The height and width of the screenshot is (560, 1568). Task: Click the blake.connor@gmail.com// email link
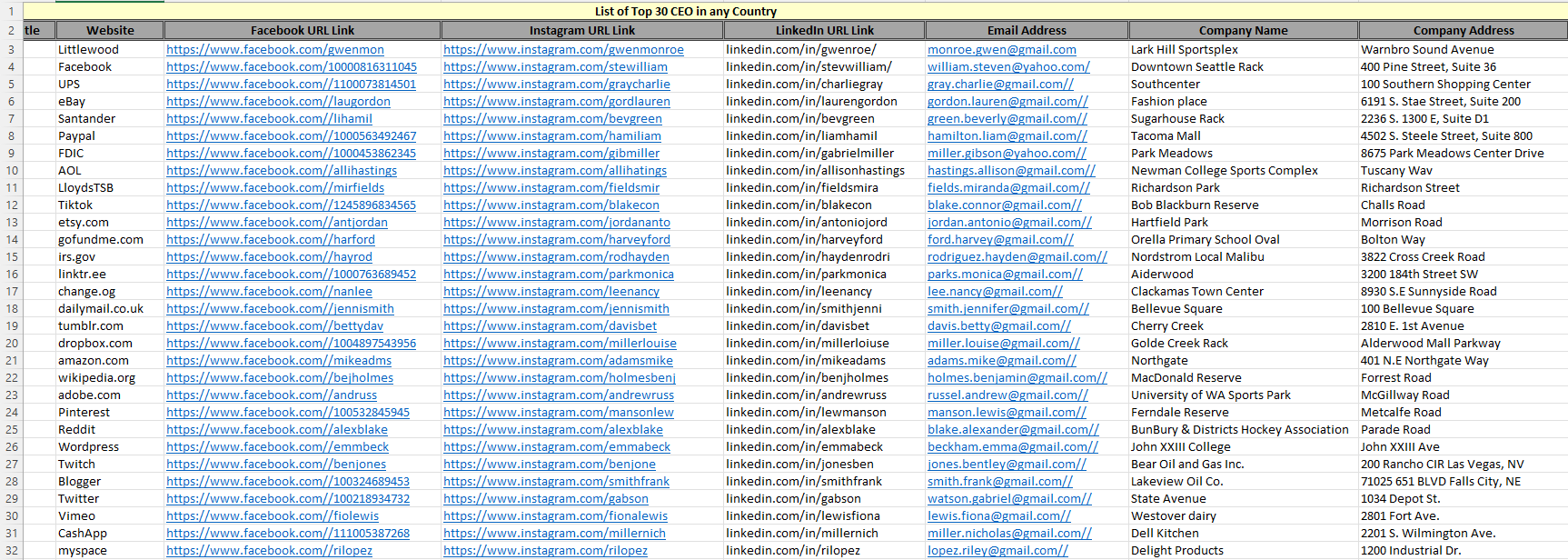coord(1005,205)
